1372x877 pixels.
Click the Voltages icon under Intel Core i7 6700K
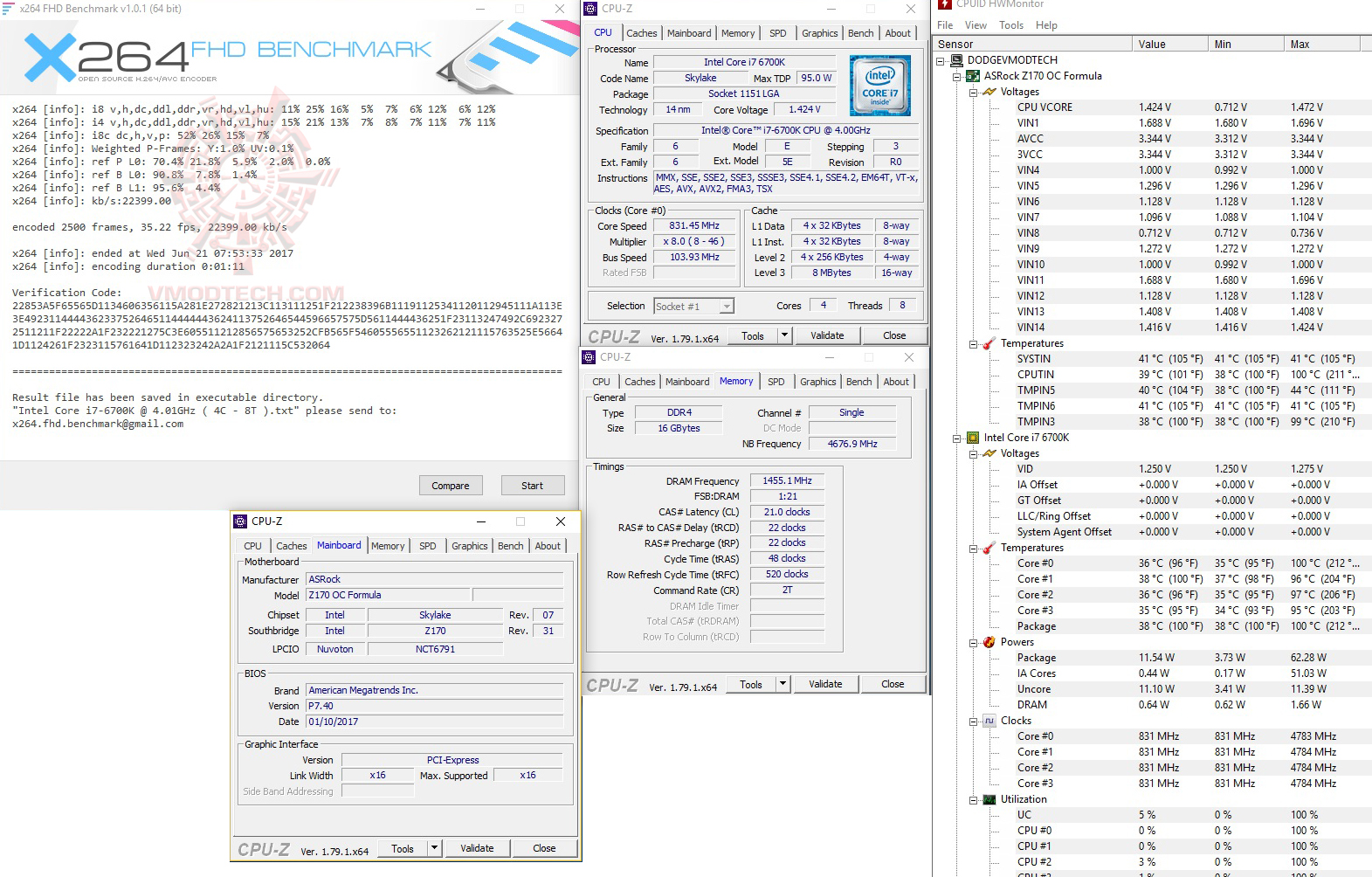click(989, 453)
